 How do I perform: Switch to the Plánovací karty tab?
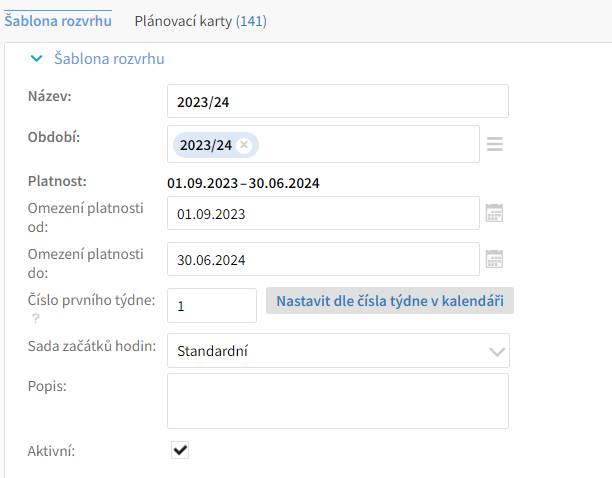tap(201, 21)
